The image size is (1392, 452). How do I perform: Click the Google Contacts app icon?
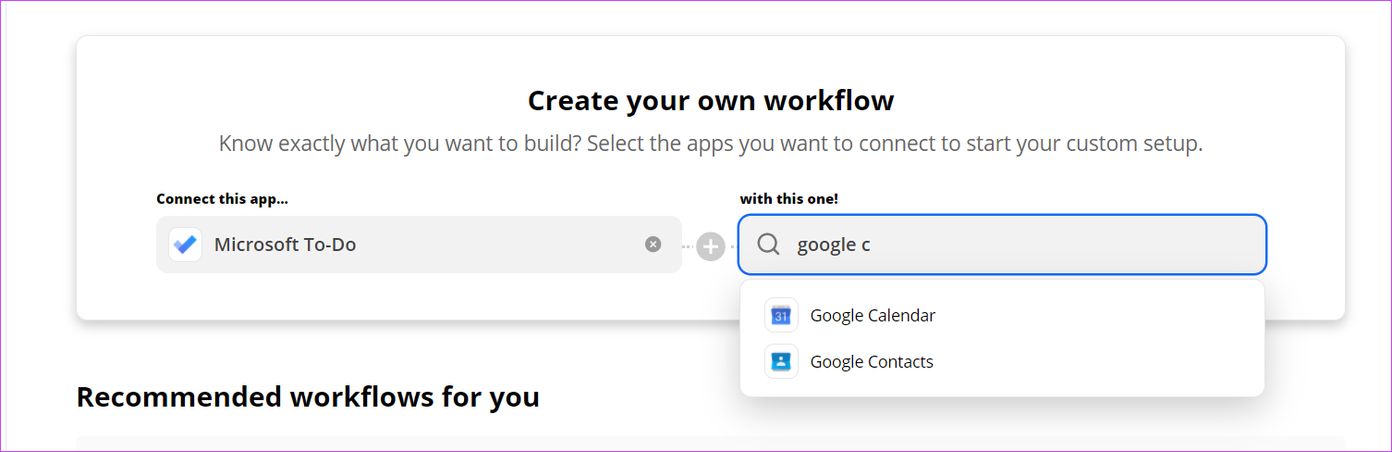pos(781,361)
